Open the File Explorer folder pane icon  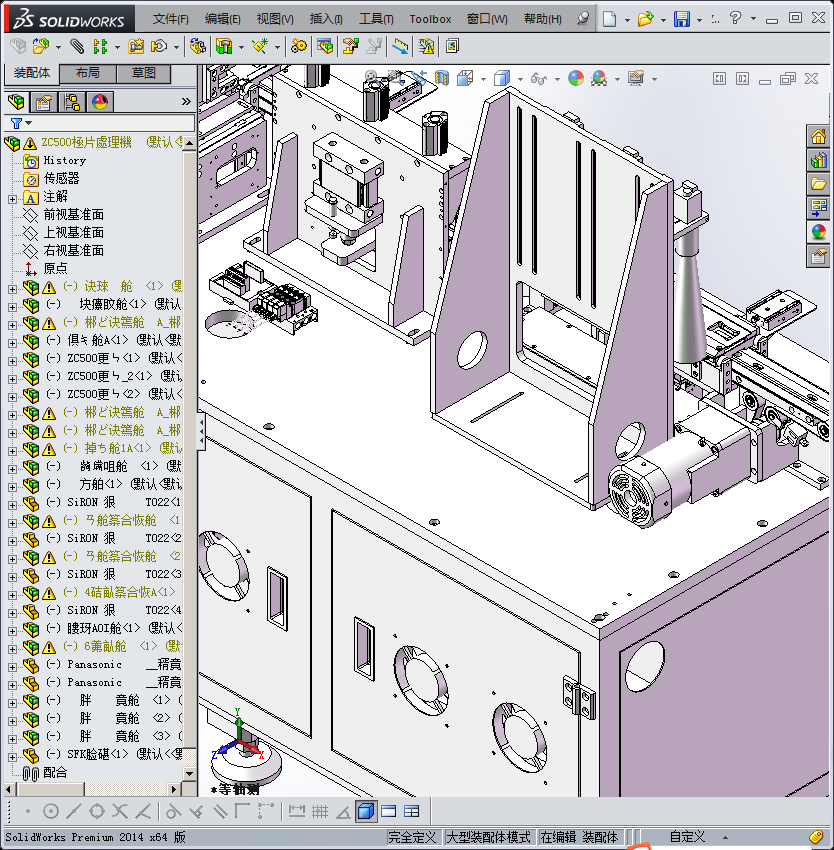point(819,184)
